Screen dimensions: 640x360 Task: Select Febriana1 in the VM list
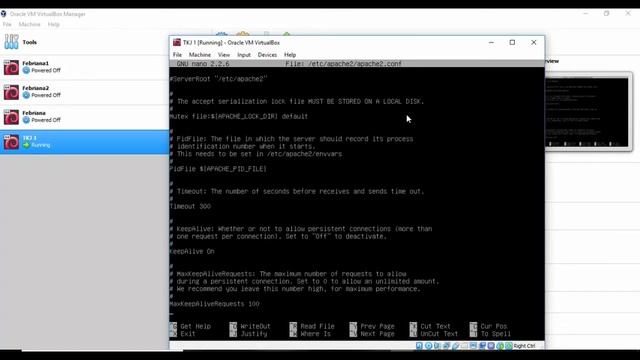pos(84,67)
